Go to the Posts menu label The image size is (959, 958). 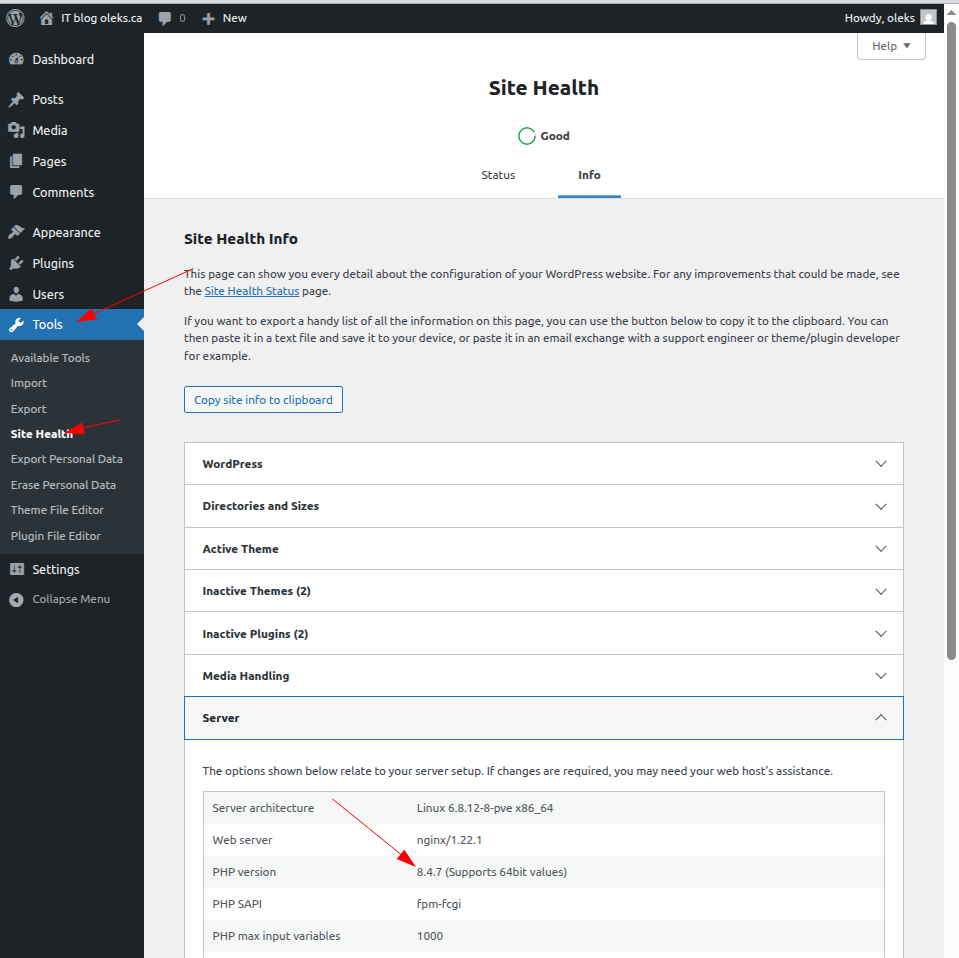pos(48,99)
